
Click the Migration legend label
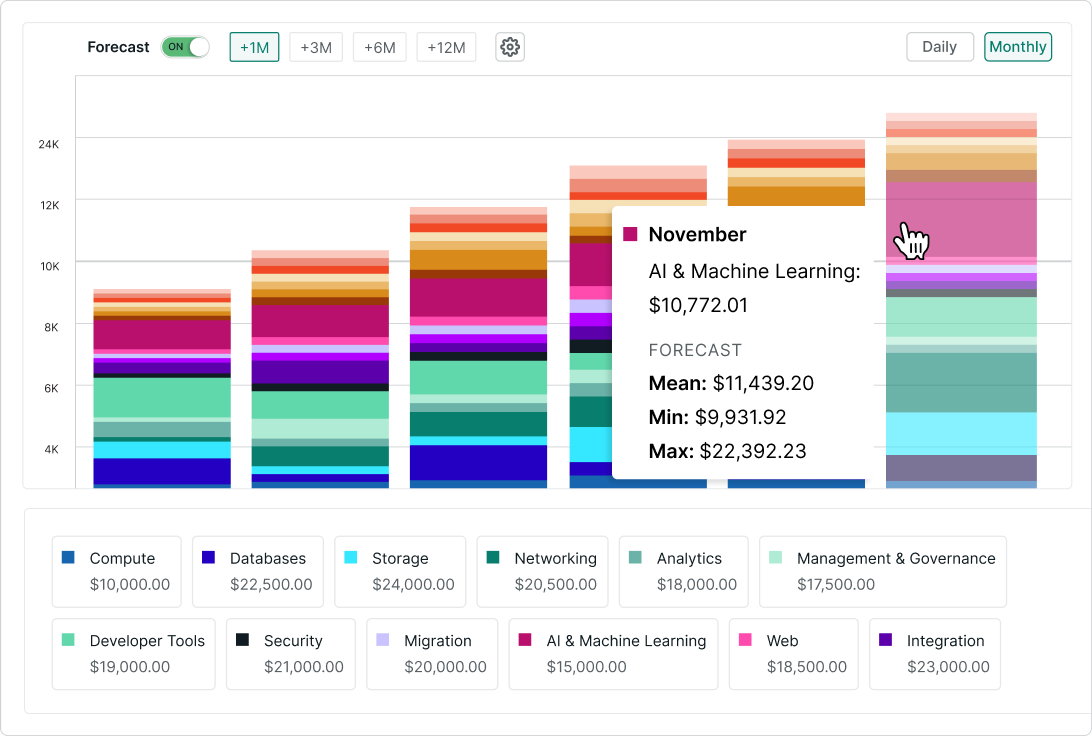coord(438,641)
